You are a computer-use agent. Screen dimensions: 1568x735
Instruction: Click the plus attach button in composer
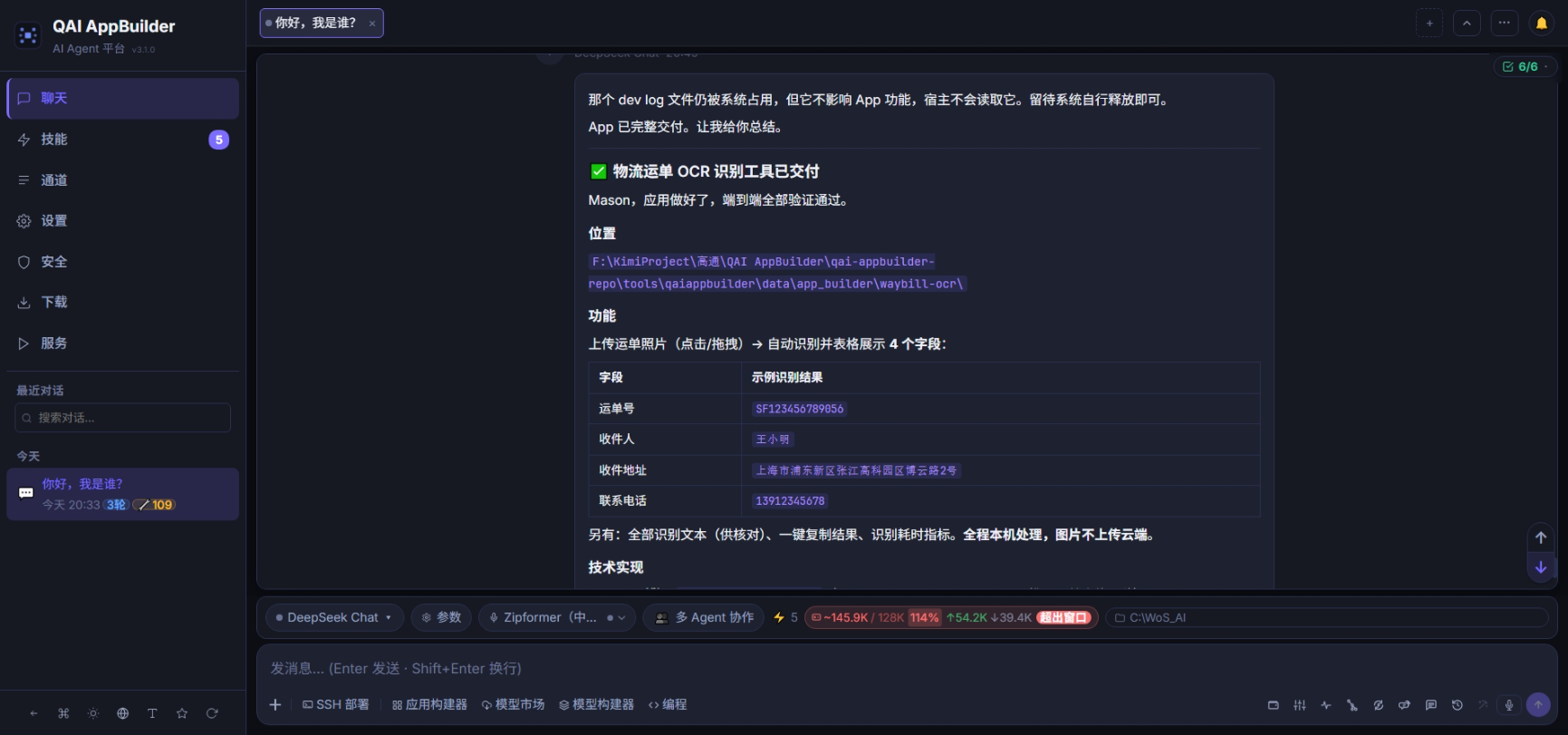coord(275,704)
